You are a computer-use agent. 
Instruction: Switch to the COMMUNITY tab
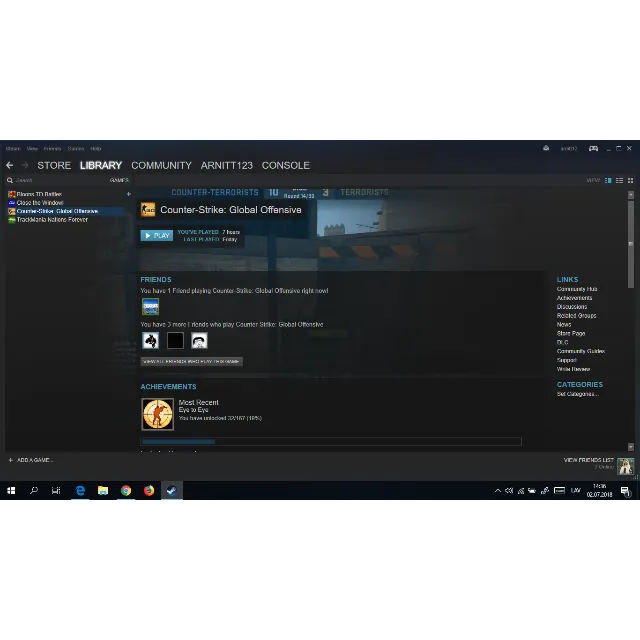tap(161, 165)
